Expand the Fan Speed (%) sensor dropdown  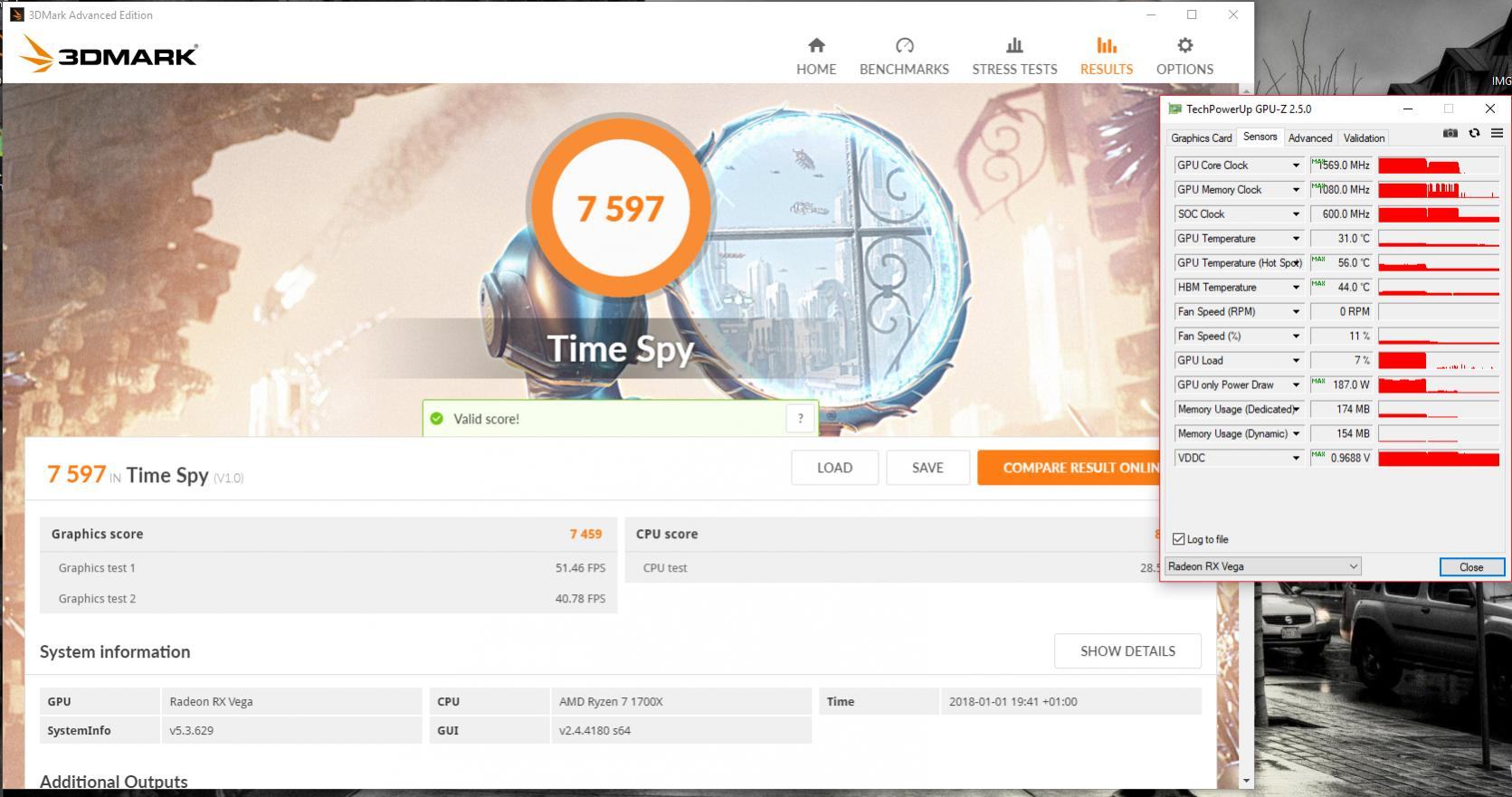tap(1296, 337)
